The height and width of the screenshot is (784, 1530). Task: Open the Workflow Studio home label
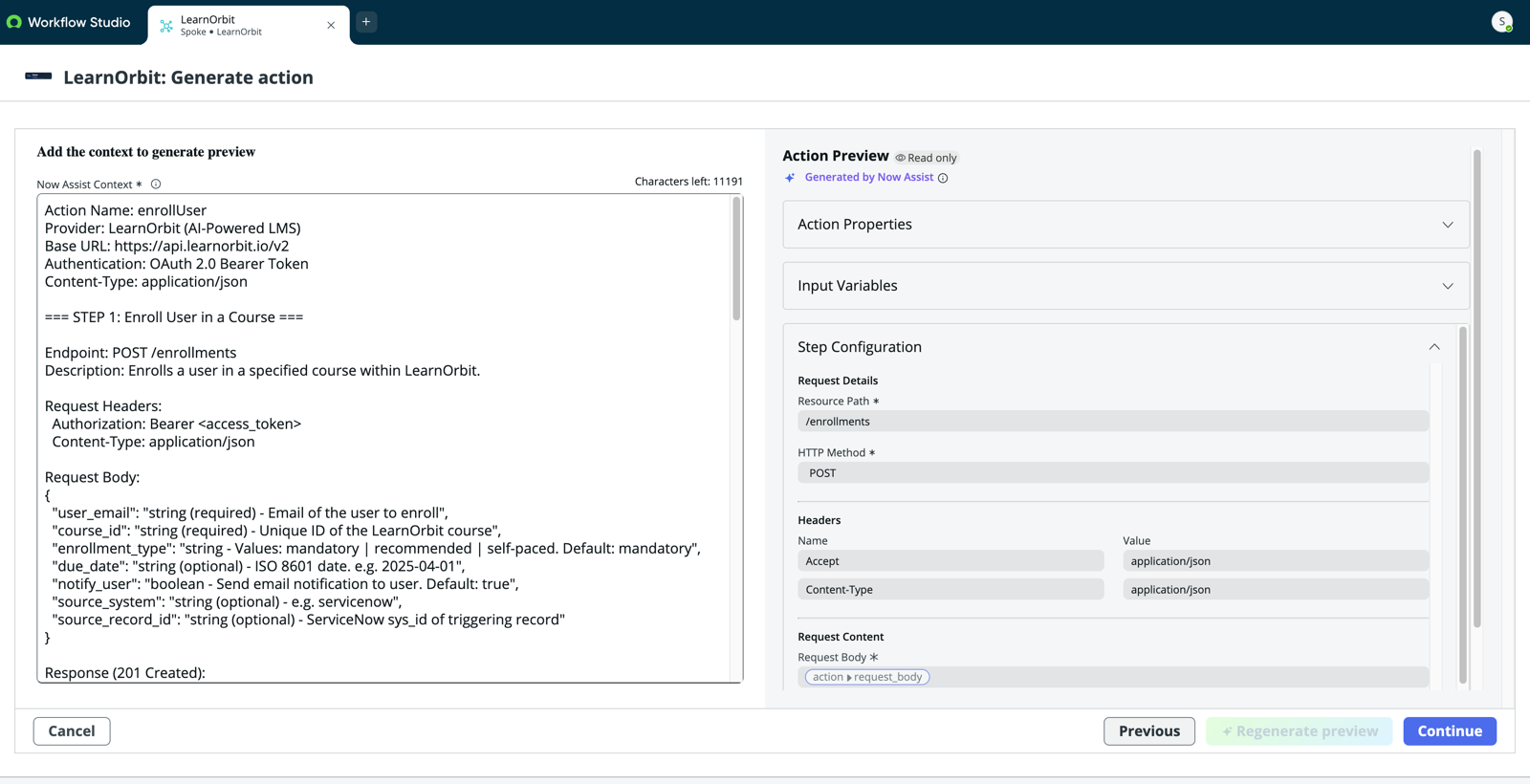[78, 22]
